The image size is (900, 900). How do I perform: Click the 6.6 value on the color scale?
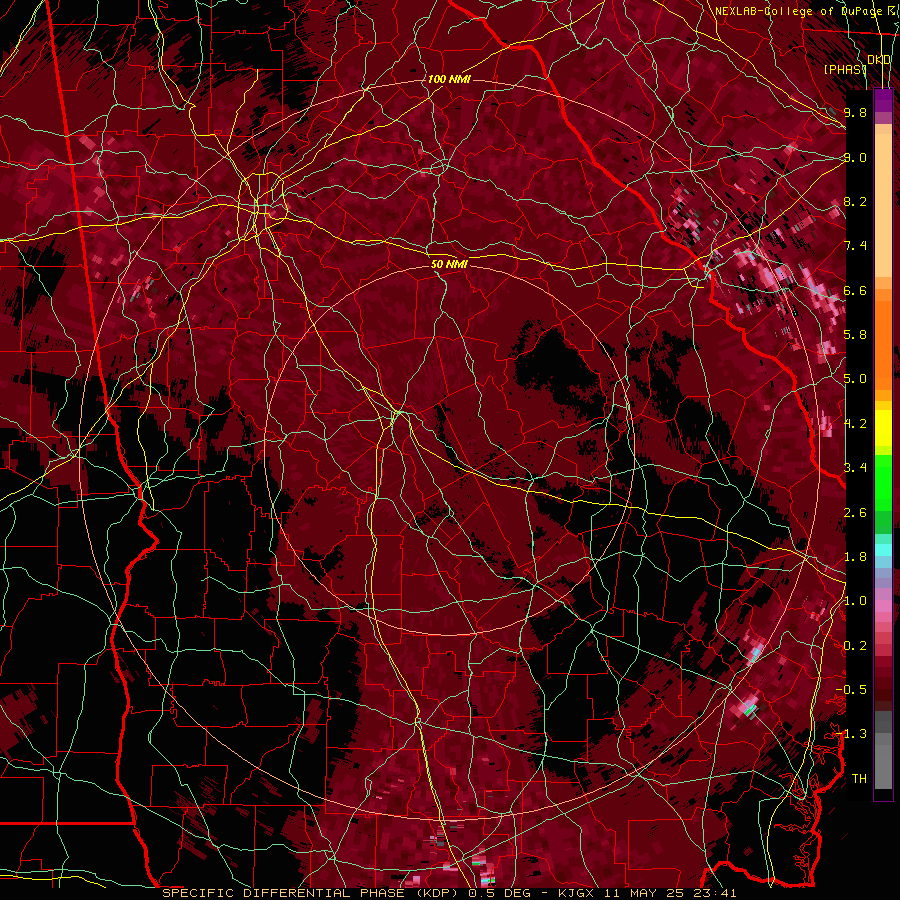(856, 290)
